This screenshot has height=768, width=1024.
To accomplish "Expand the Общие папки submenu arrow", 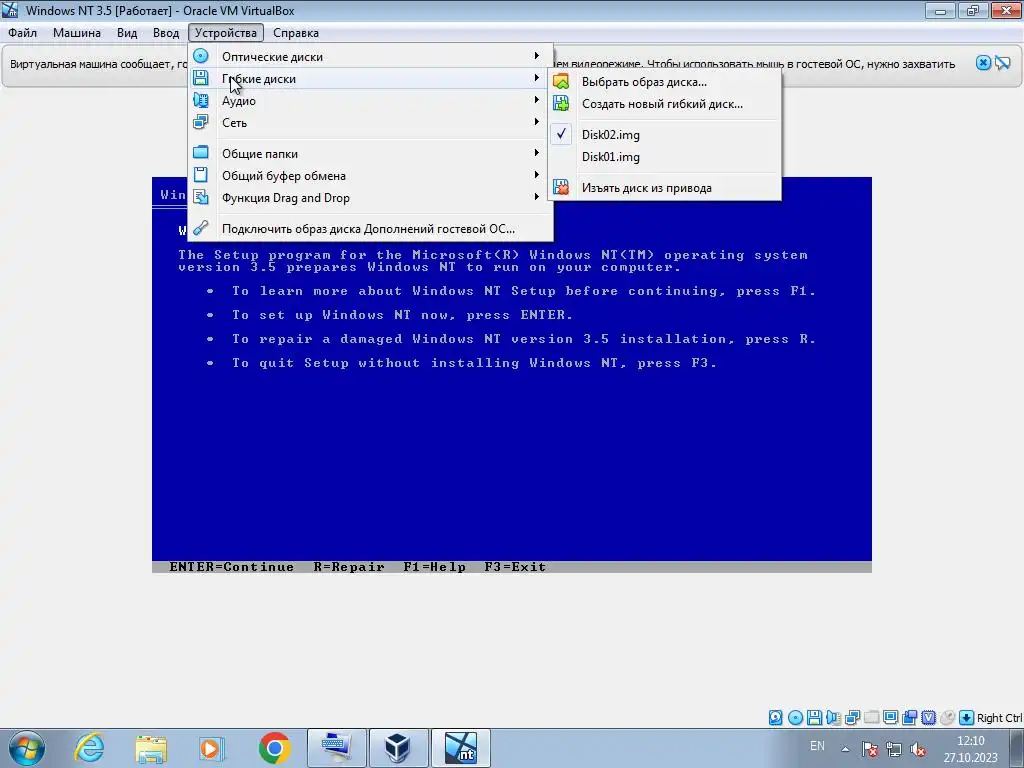I will (536, 153).
